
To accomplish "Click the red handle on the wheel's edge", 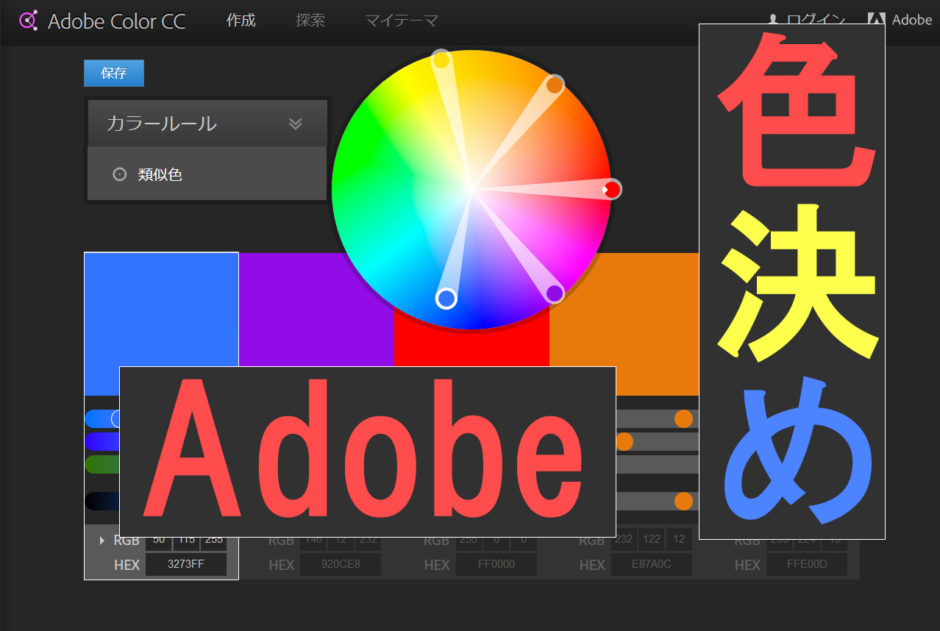I will coord(612,189).
